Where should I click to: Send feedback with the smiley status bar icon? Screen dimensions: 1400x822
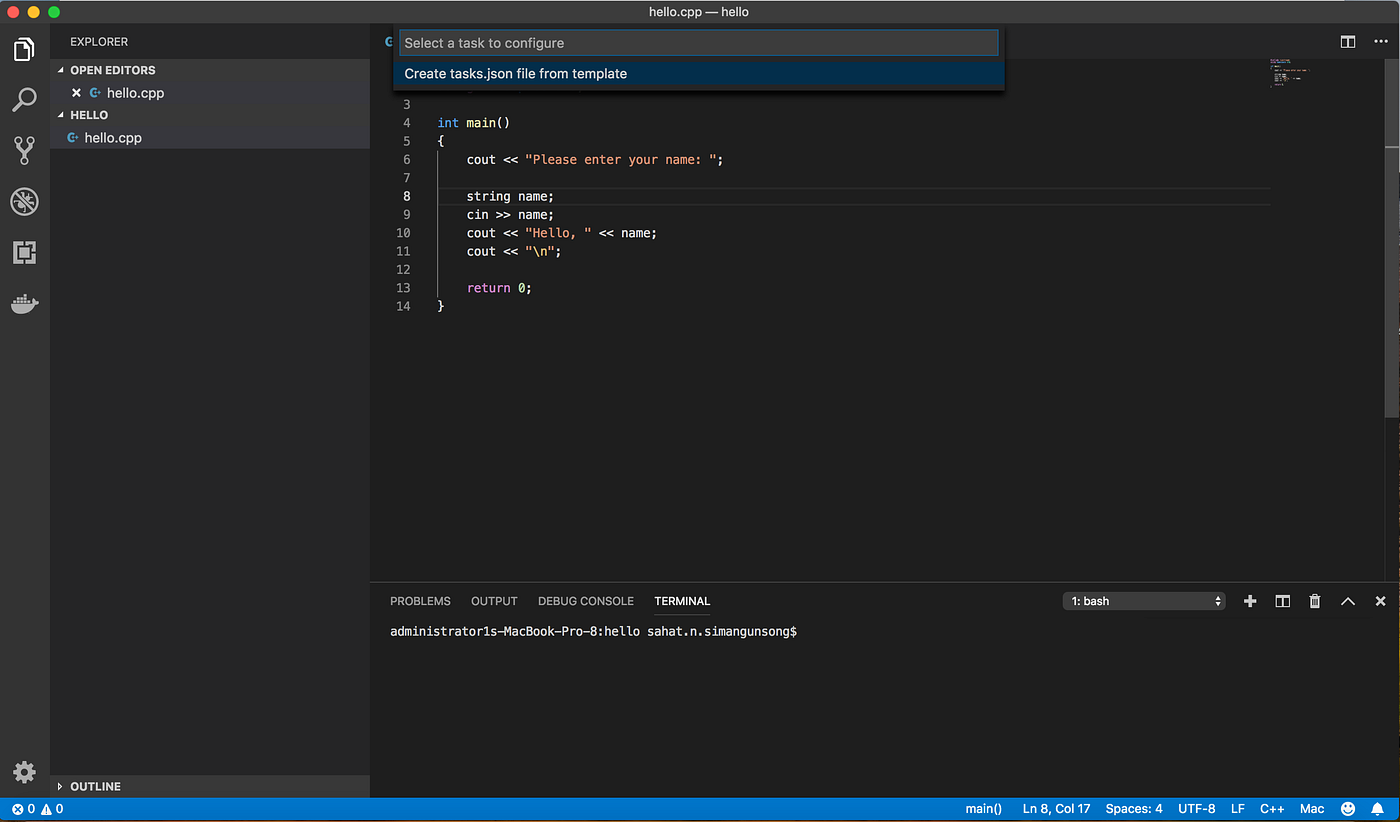(1348, 808)
